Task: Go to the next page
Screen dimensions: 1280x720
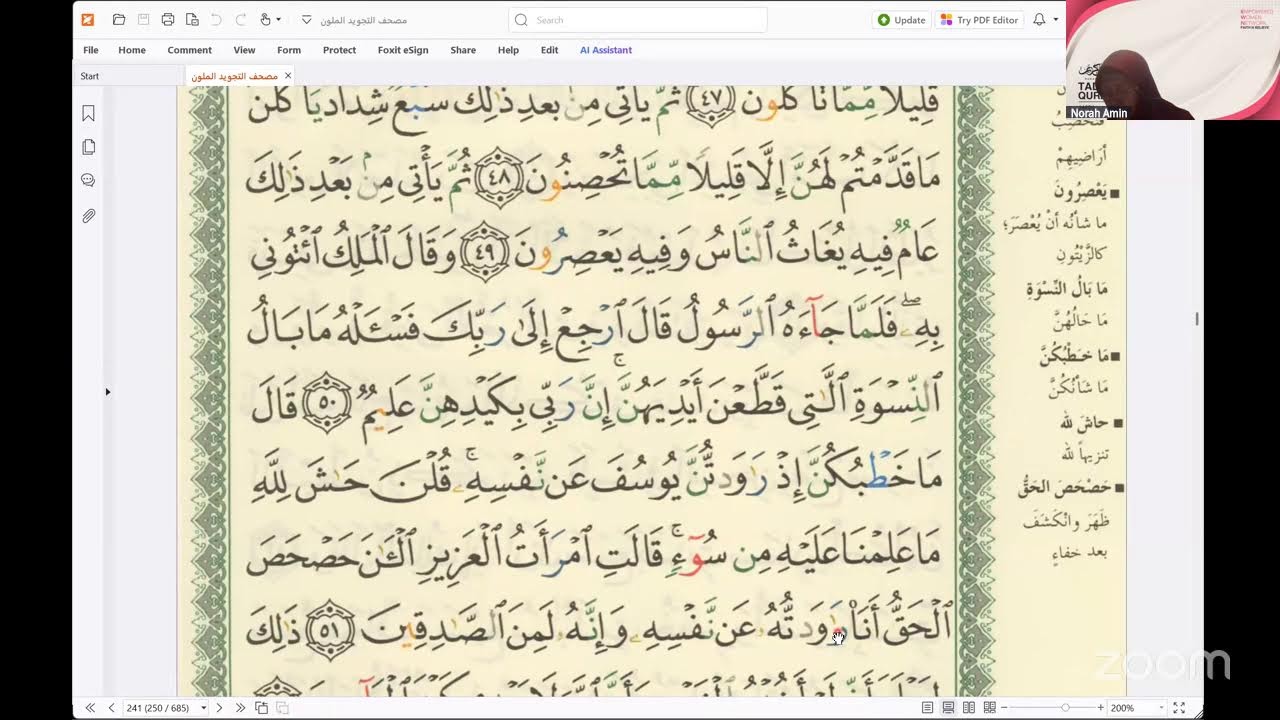Action: click(219, 708)
